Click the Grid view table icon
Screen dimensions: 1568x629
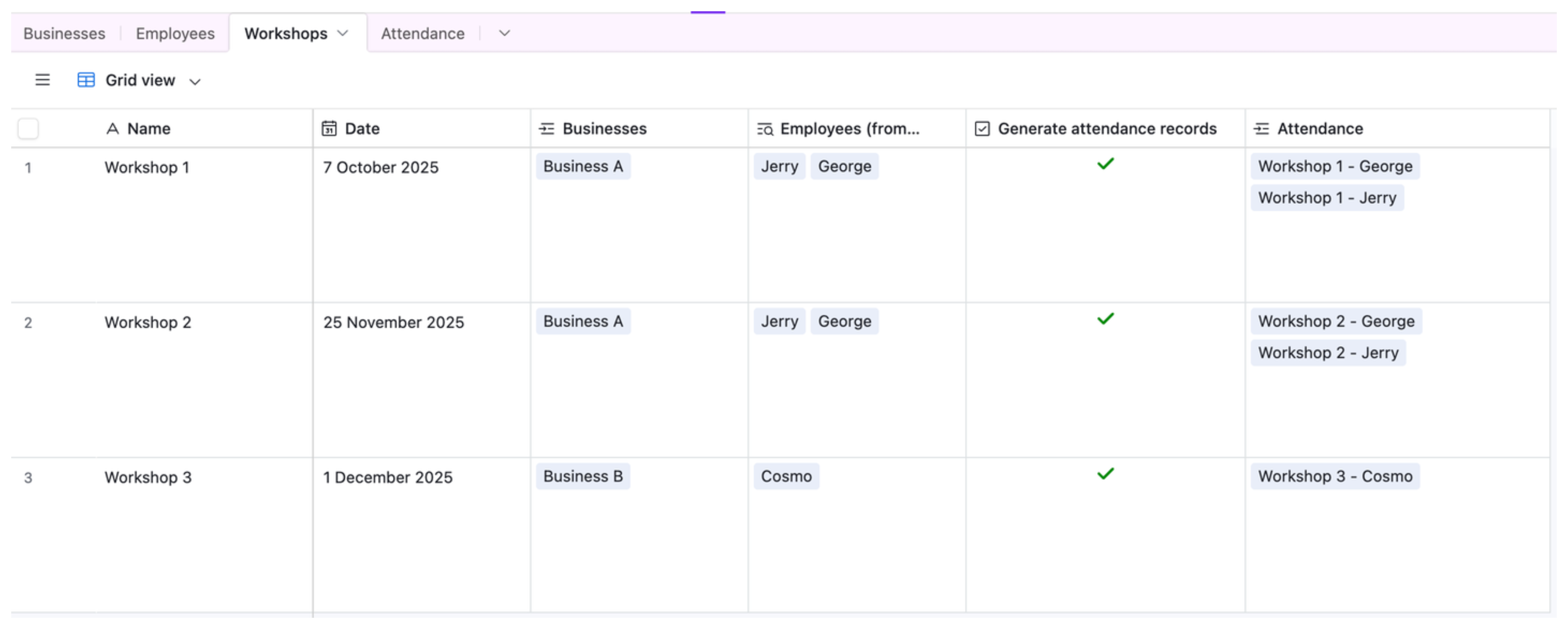pos(86,80)
